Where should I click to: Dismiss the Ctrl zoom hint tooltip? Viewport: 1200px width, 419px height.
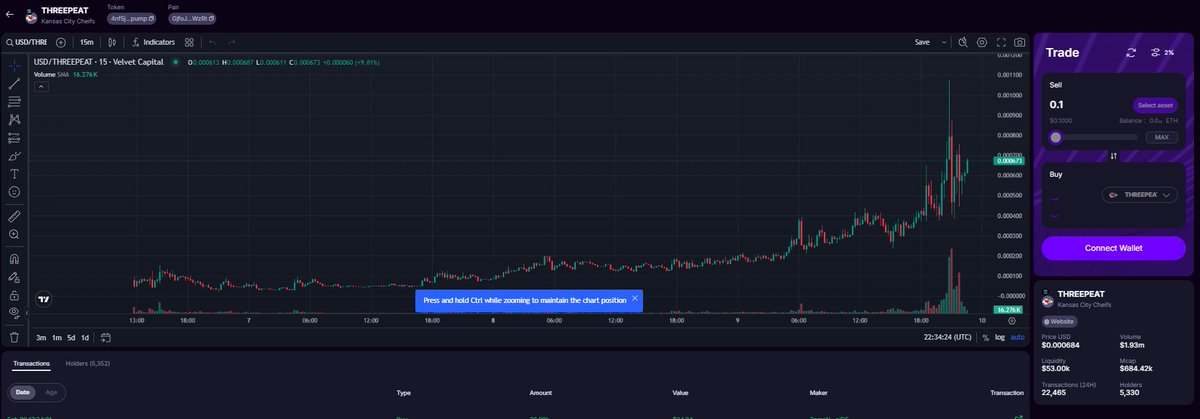(634, 298)
